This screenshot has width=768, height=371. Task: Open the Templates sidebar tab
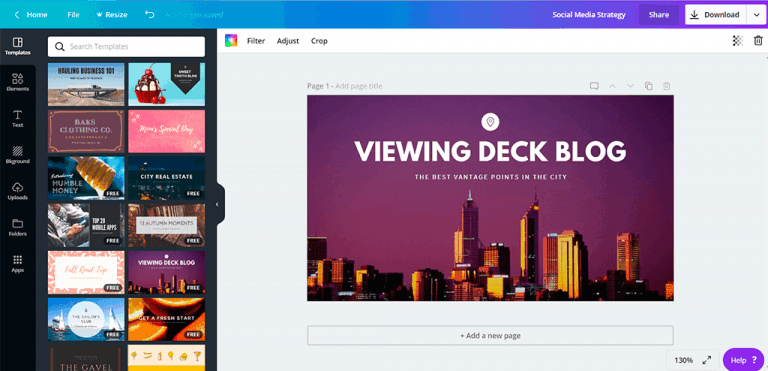18,46
